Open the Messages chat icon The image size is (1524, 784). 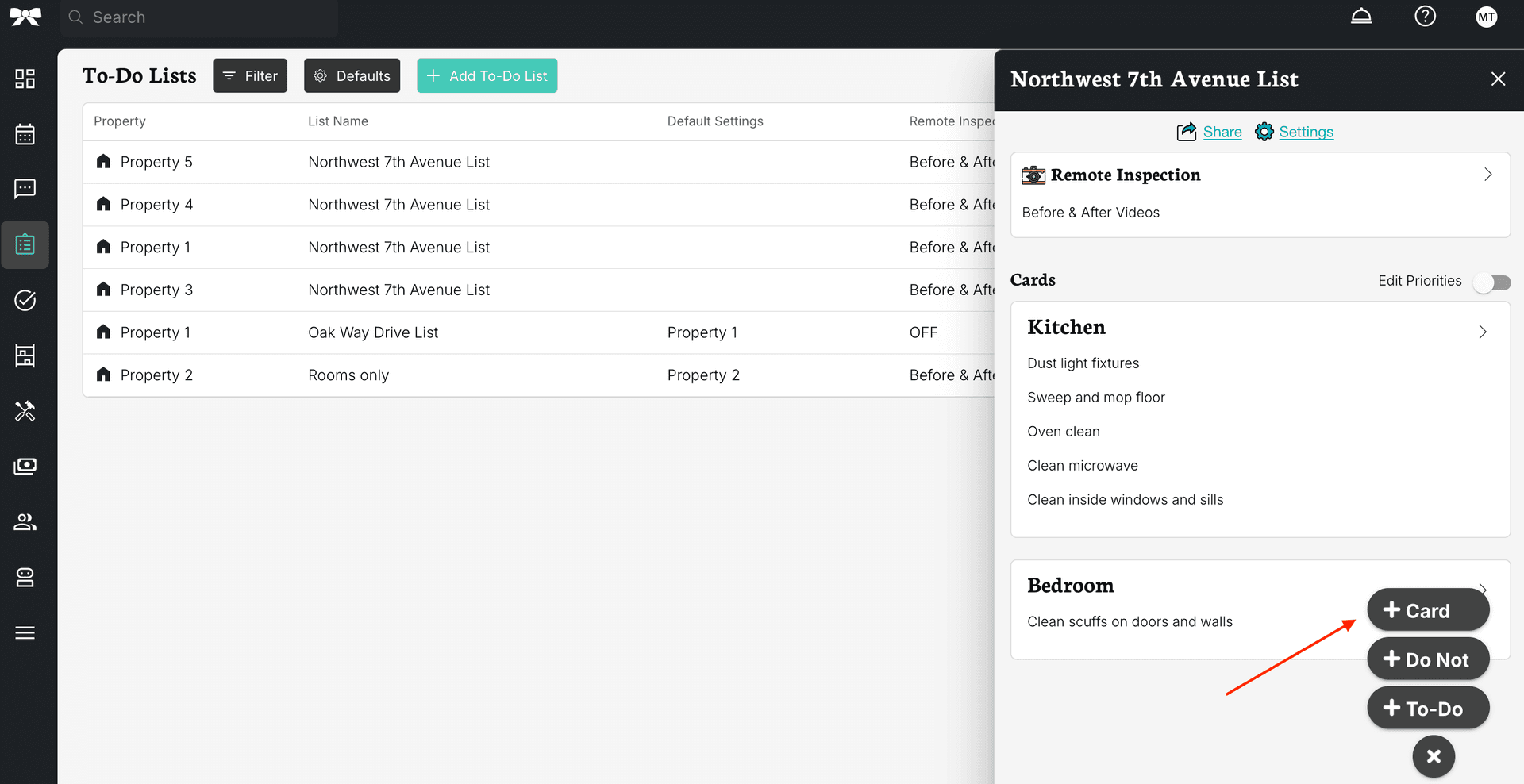click(25, 189)
